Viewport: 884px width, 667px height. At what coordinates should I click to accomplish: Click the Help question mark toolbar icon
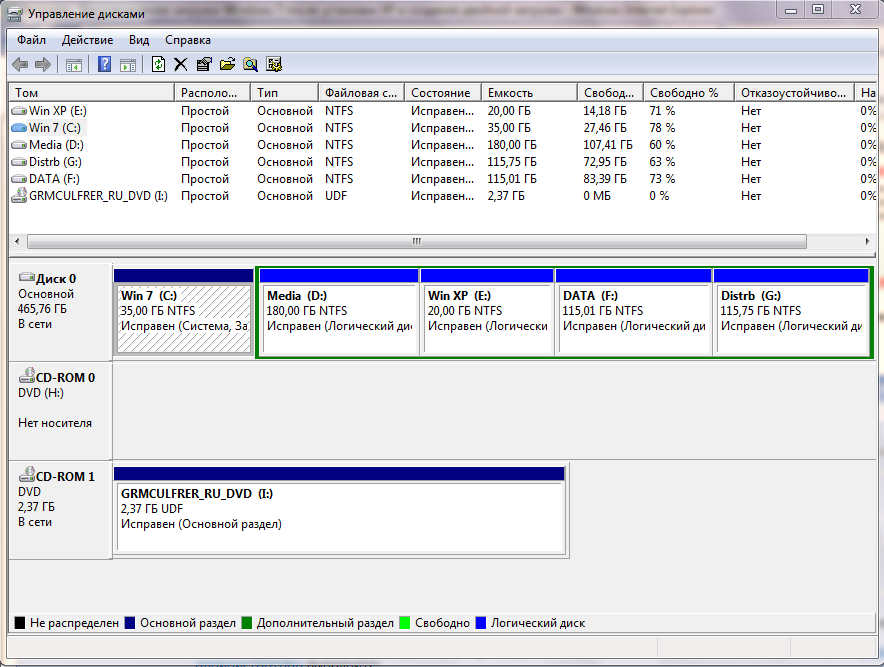(104, 64)
